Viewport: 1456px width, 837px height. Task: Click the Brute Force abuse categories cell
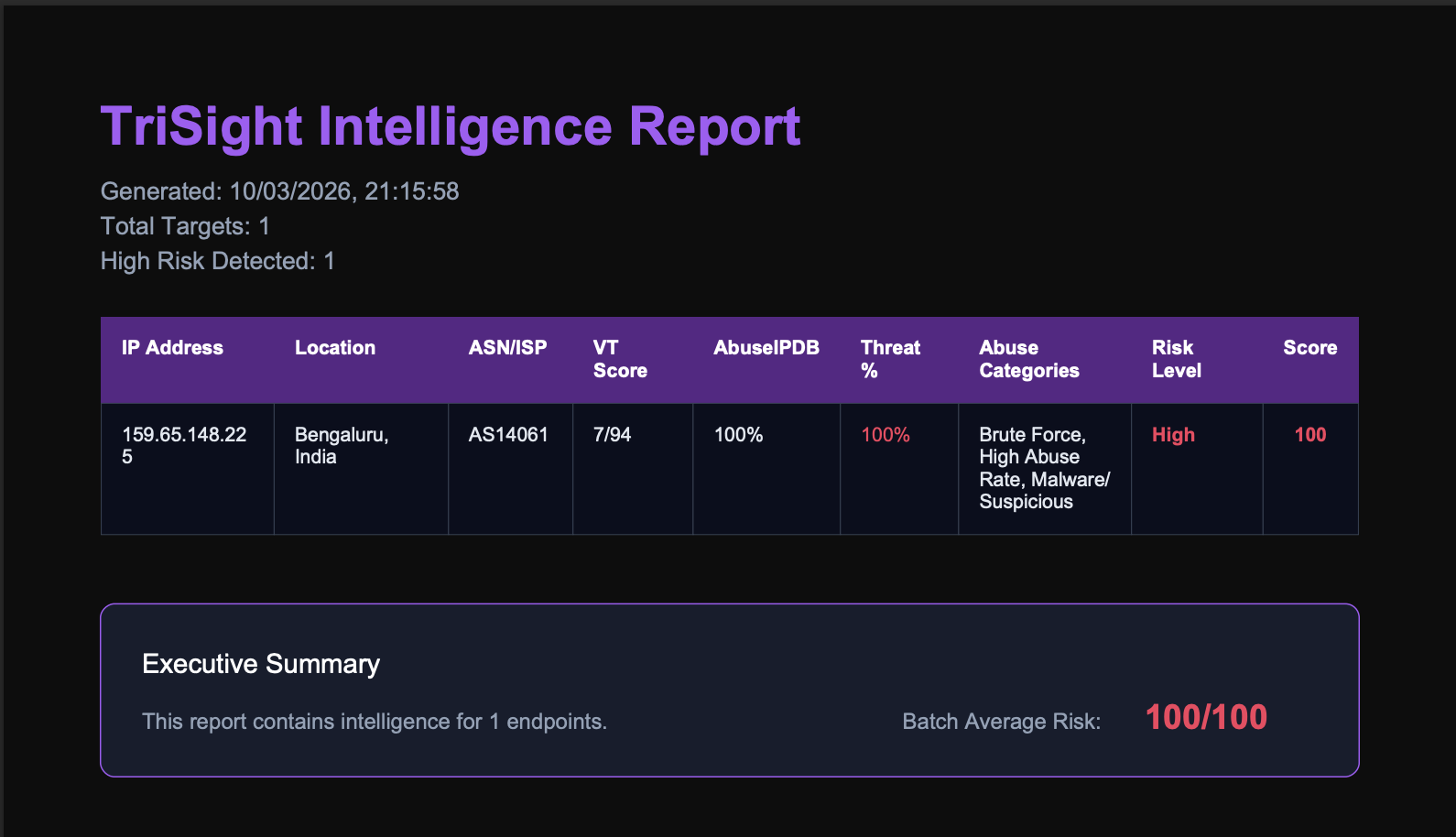1044,468
